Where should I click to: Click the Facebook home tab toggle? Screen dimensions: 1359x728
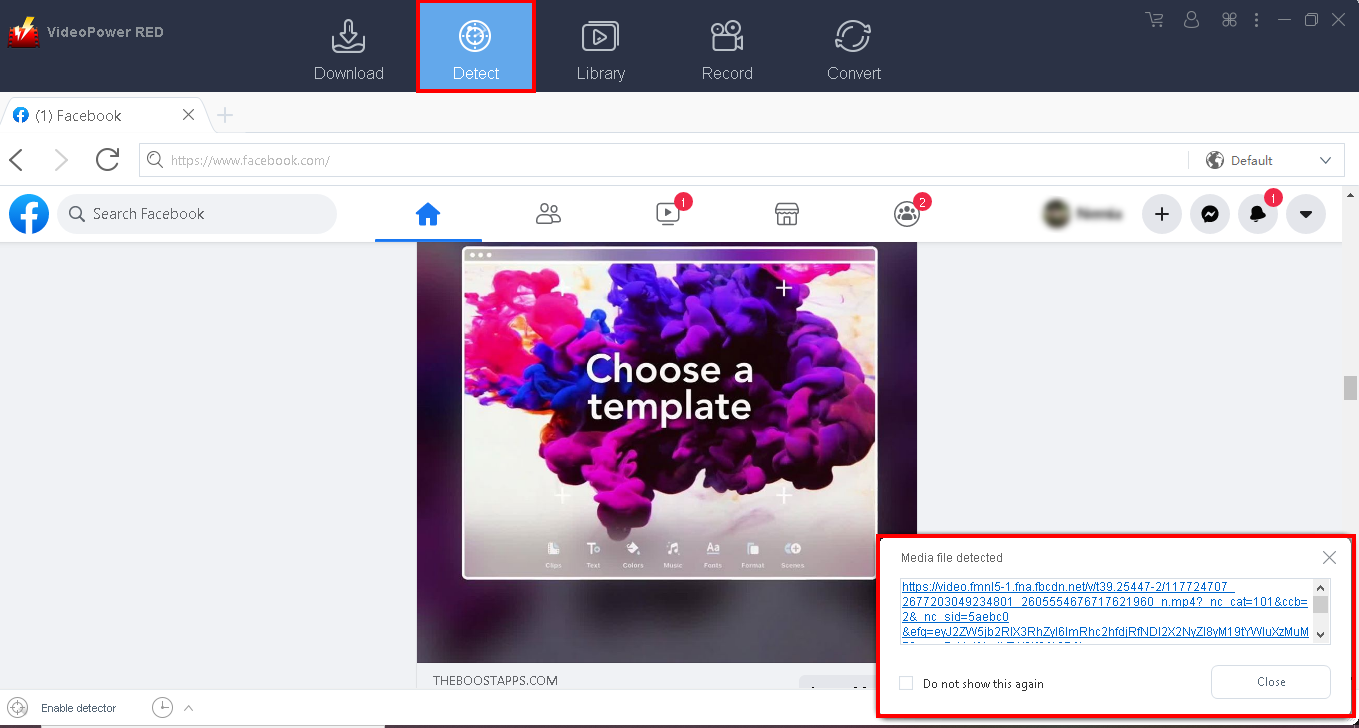(428, 213)
